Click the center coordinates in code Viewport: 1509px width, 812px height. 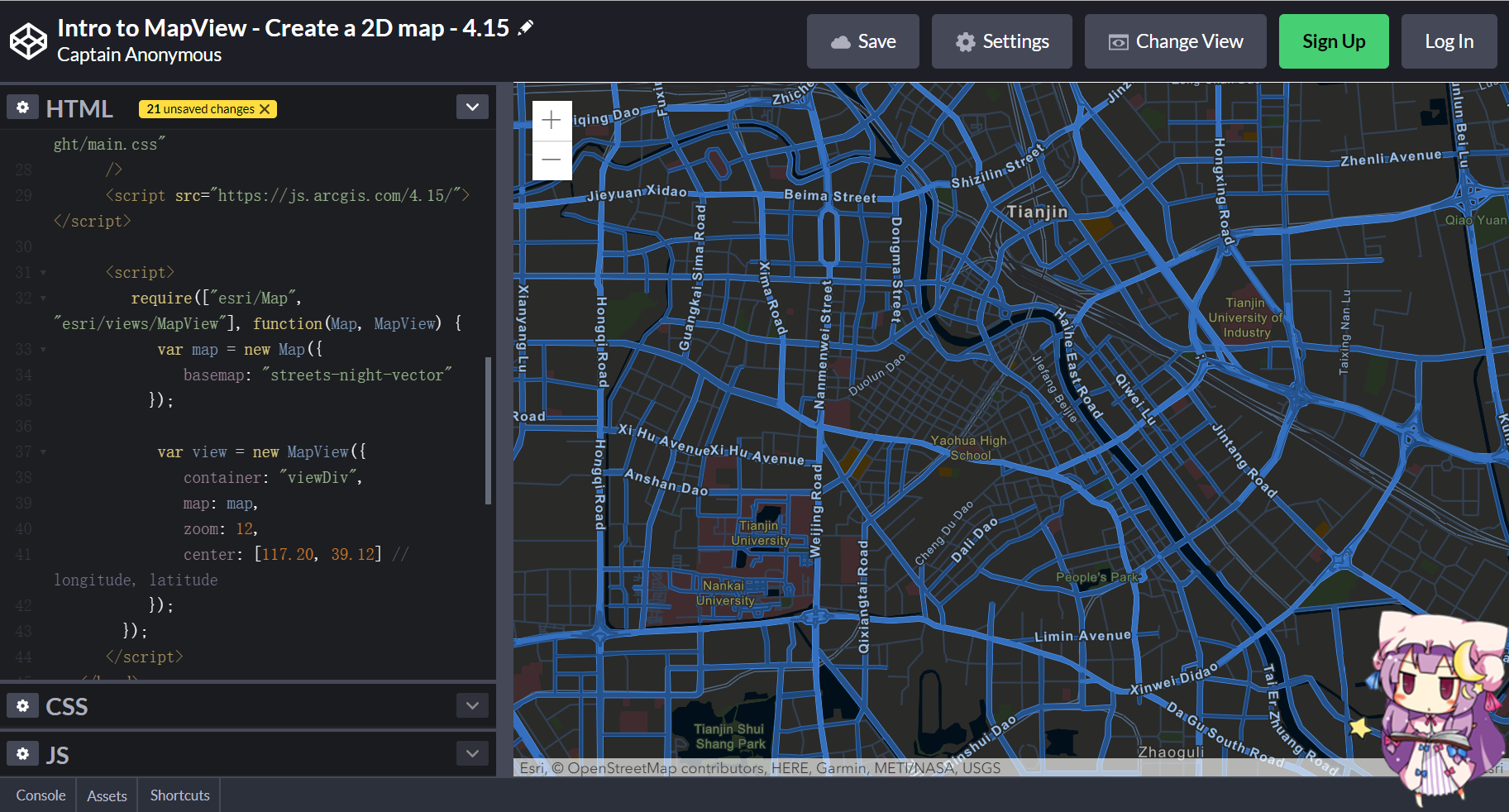tap(318, 555)
